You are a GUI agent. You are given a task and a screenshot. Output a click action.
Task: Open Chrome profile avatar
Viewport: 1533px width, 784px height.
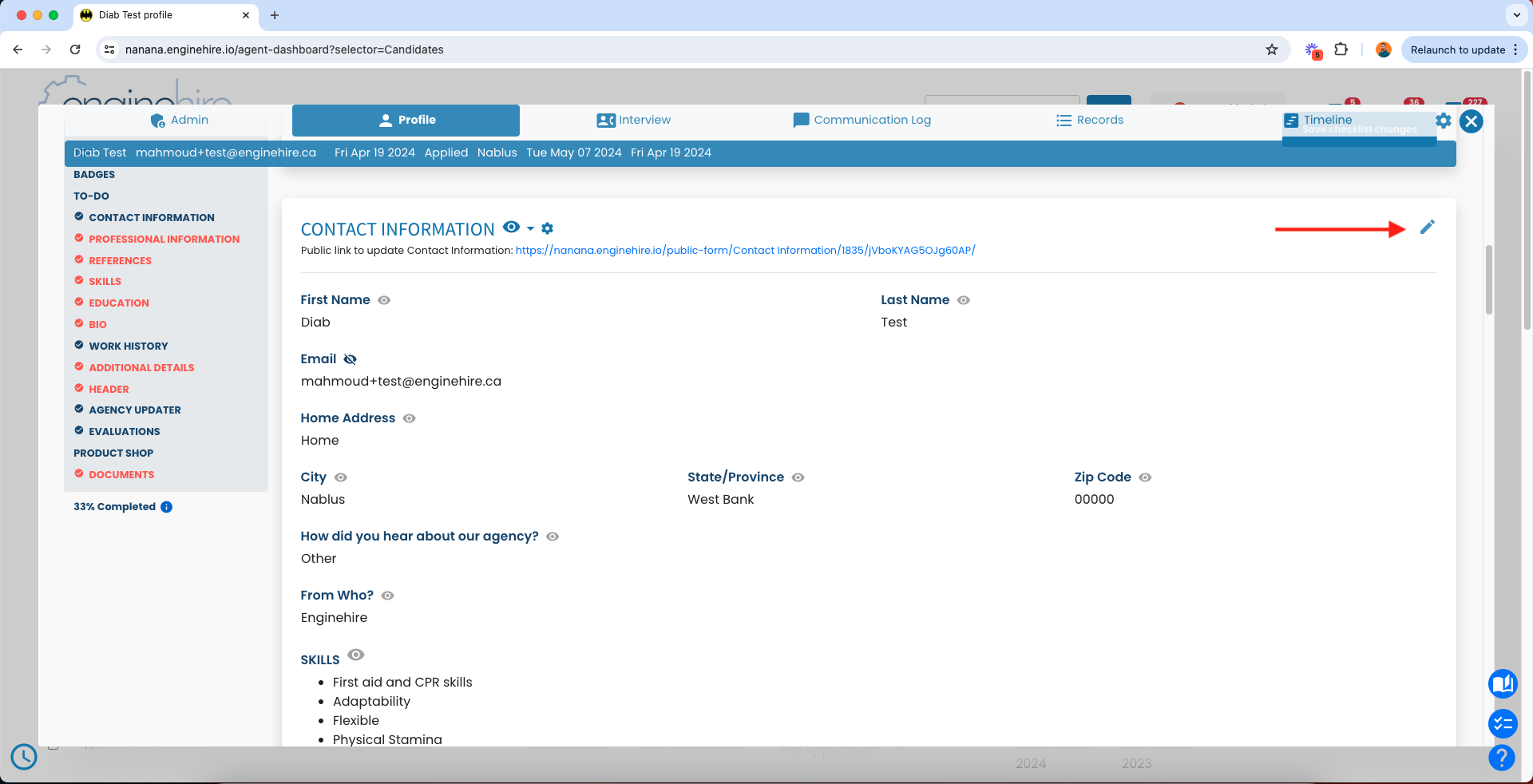tap(1384, 49)
